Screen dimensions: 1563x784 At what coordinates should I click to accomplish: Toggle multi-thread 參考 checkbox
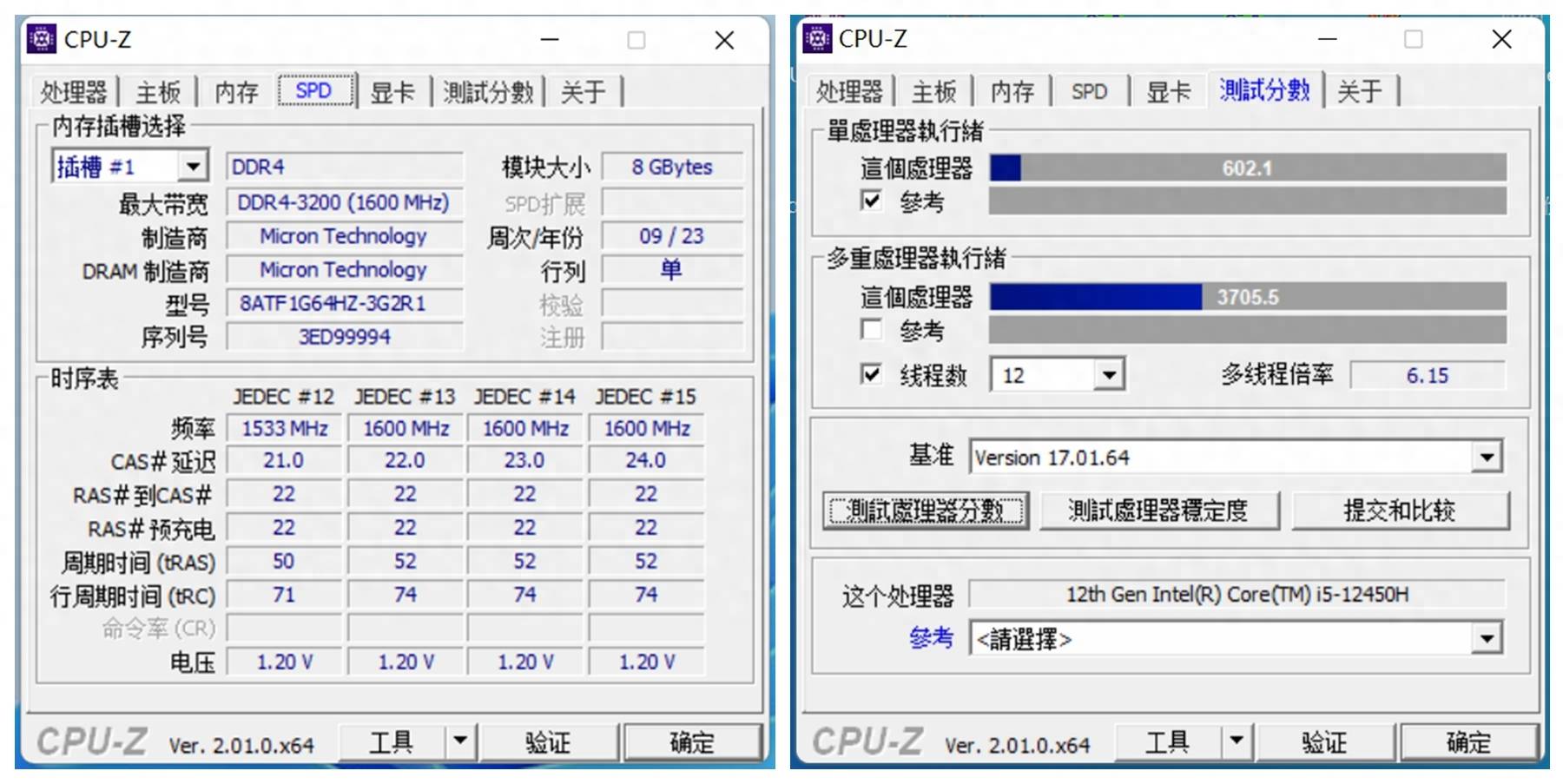click(871, 329)
